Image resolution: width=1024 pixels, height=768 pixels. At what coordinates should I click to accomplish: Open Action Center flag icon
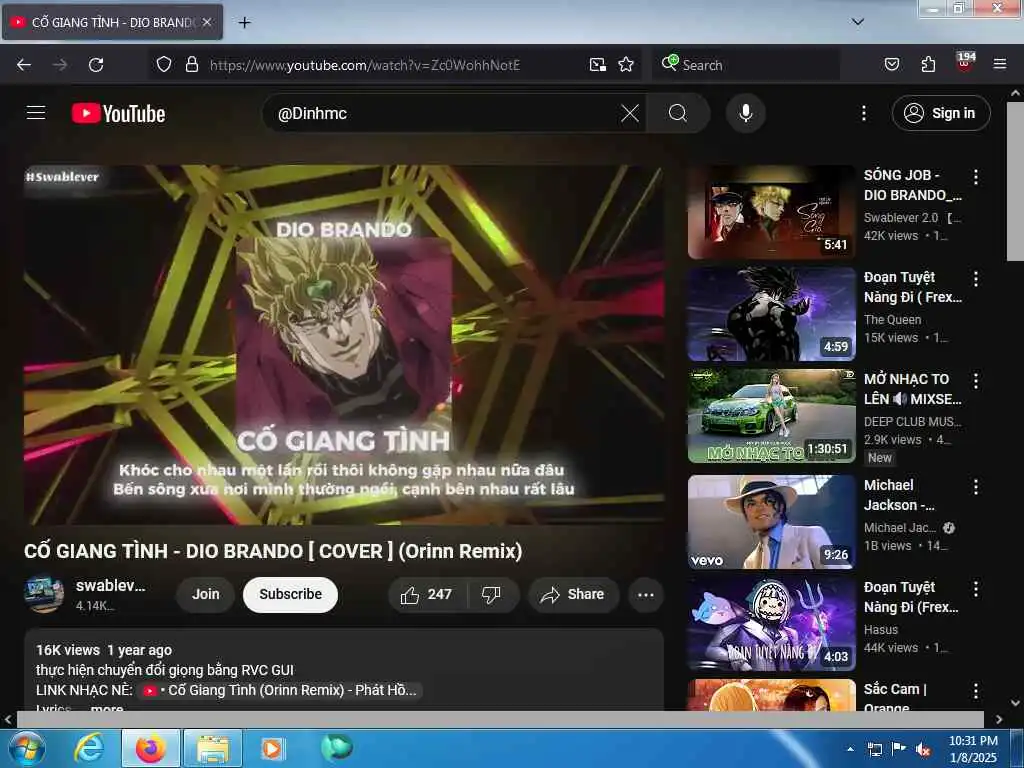(899, 749)
